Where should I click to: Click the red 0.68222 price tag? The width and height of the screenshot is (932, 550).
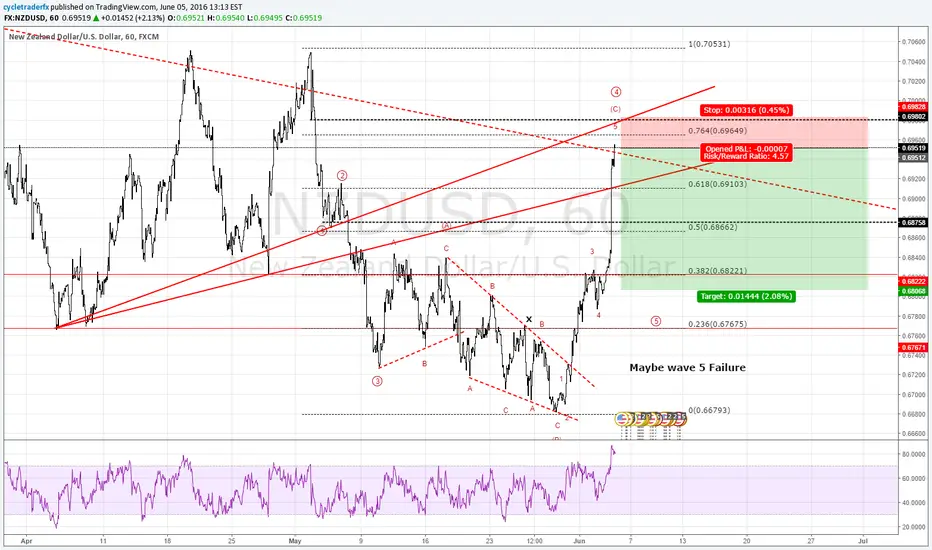[914, 281]
